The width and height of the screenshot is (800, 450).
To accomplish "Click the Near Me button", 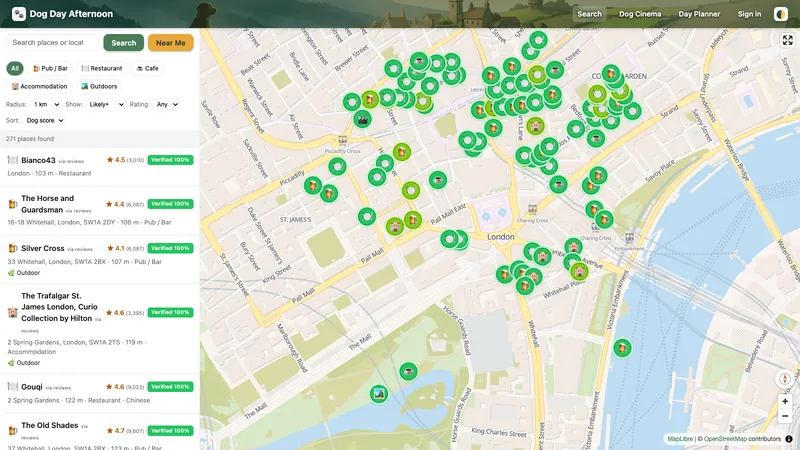I will coord(170,43).
